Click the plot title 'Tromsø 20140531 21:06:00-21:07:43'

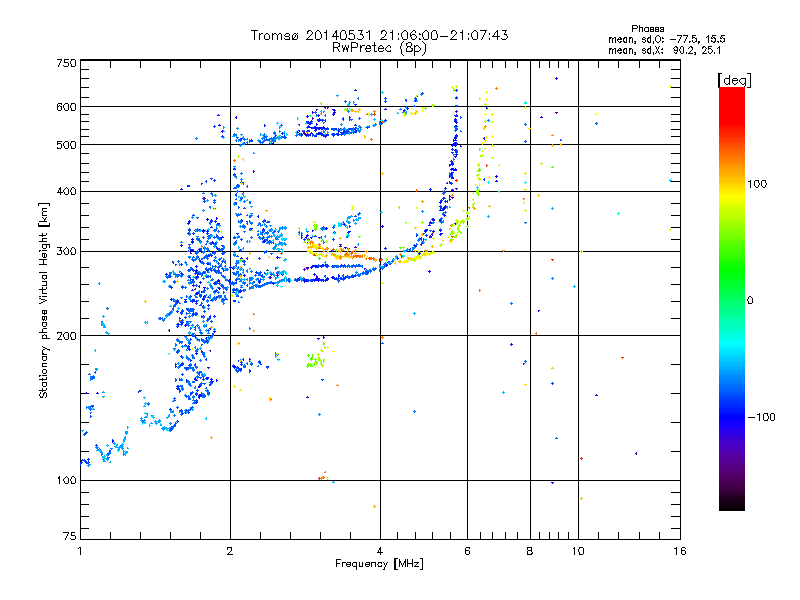tap(379, 35)
